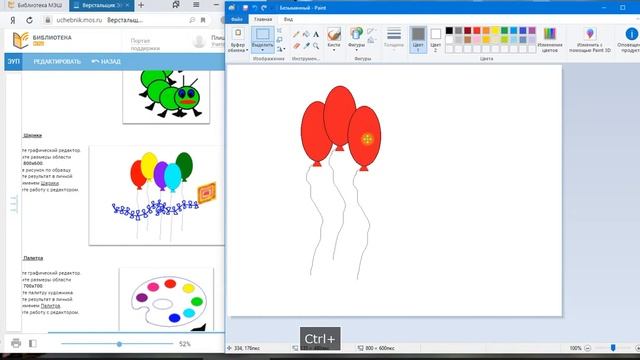The height and width of the screenshot is (360, 640).
Task: Open the shape Fill dropdown
Action: click(x=371, y=40)
